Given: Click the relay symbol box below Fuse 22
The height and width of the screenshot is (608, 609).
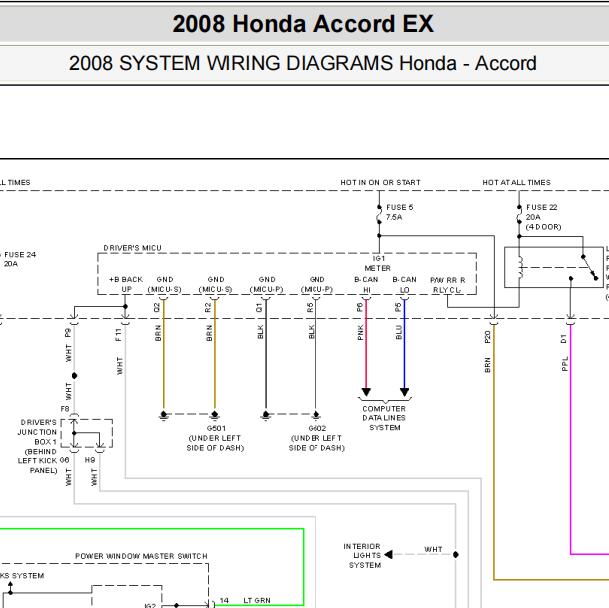Looking at the screenshot, I should click(554, 267).
